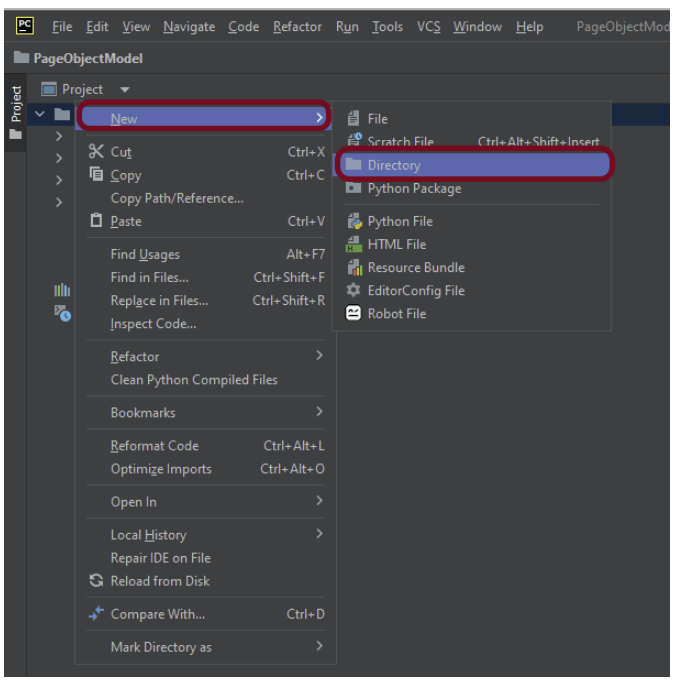
Task: Choose Clean Python Compiled Files
Action: [x=206, y=379]
